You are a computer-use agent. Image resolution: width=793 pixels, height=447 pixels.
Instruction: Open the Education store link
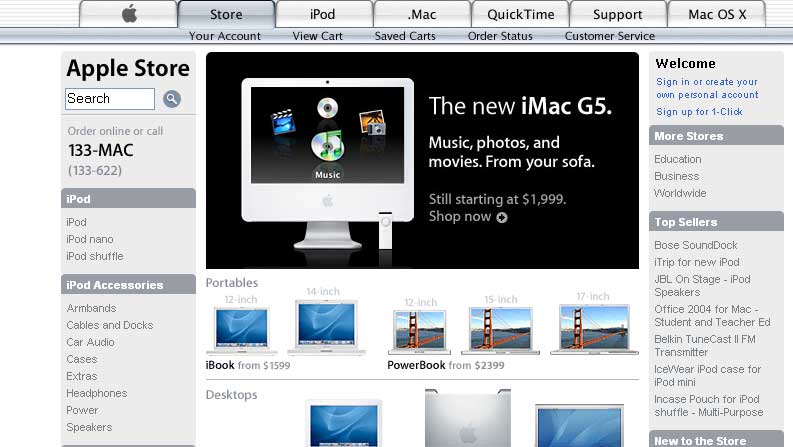pyautogui.click(x=678, y=159)
